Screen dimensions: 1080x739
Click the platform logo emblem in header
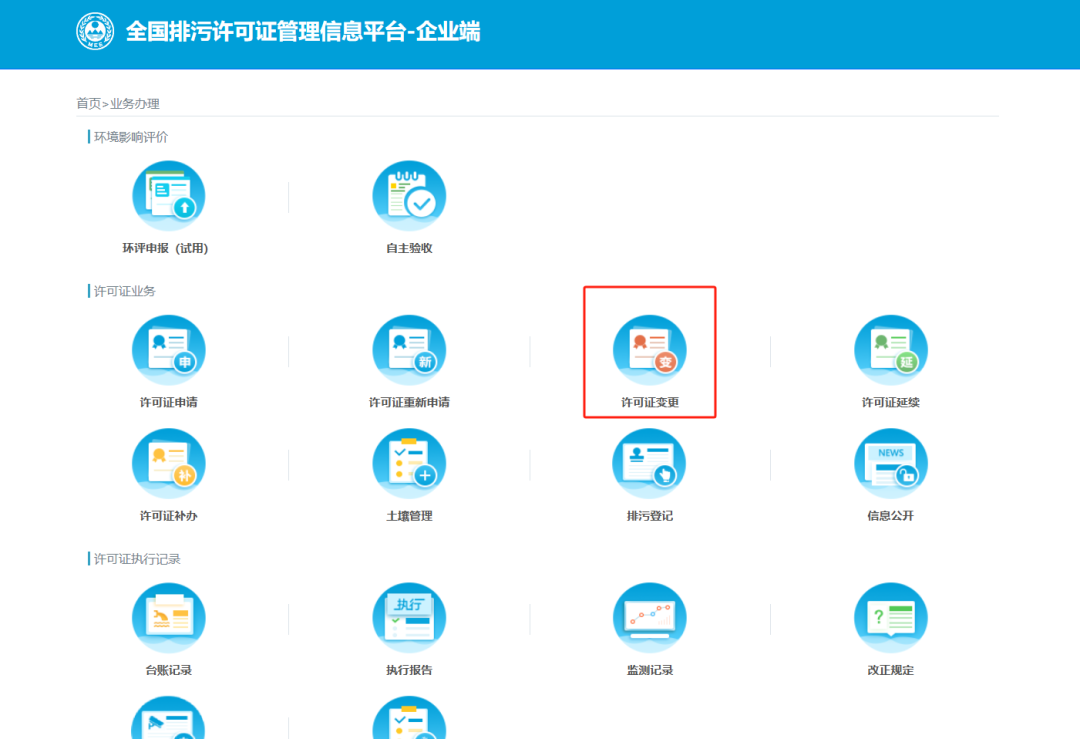coord(95,32)
